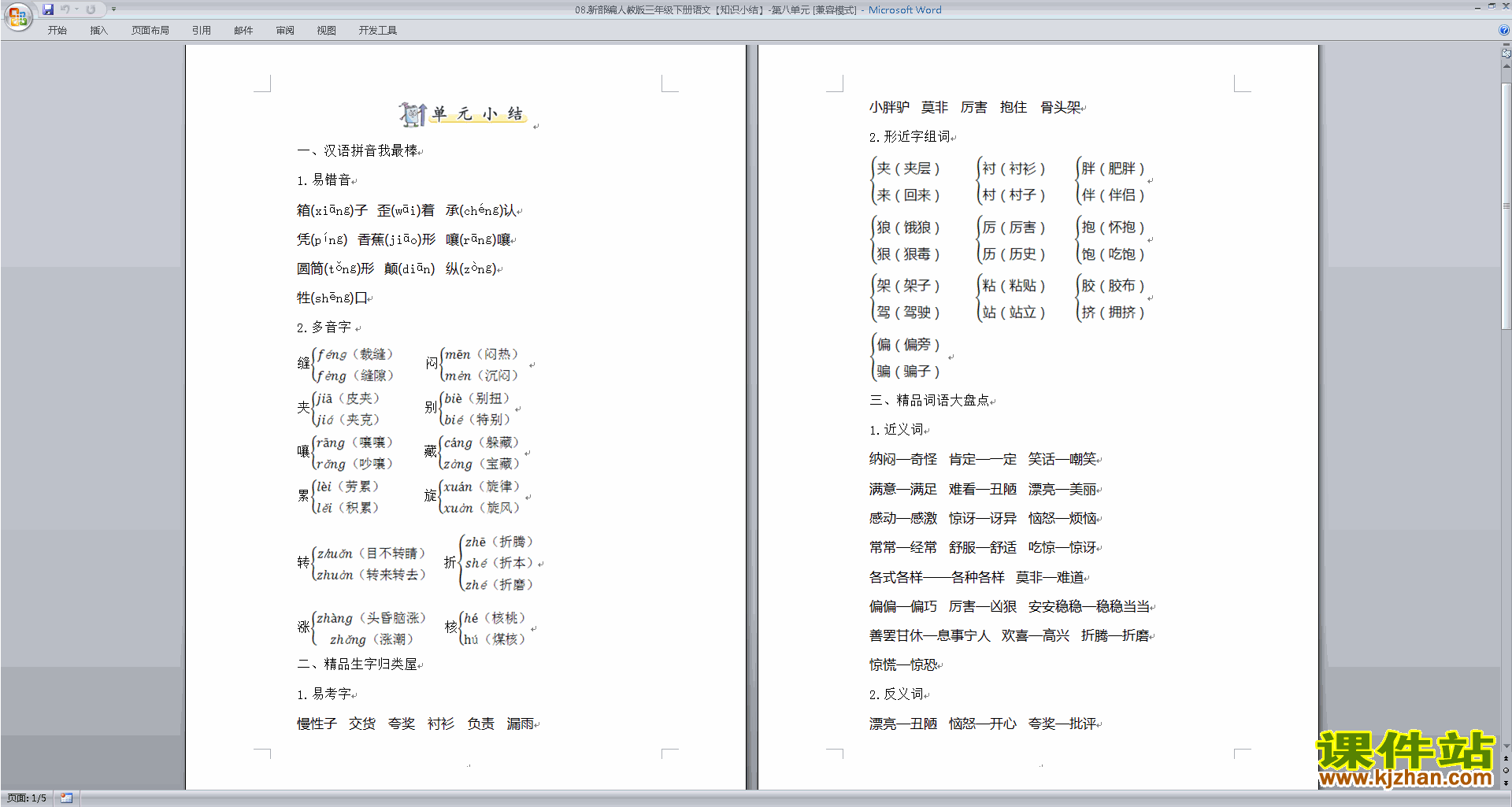Open the undo history dropdown arrow
1512x807 pixels.
(76, 9)
